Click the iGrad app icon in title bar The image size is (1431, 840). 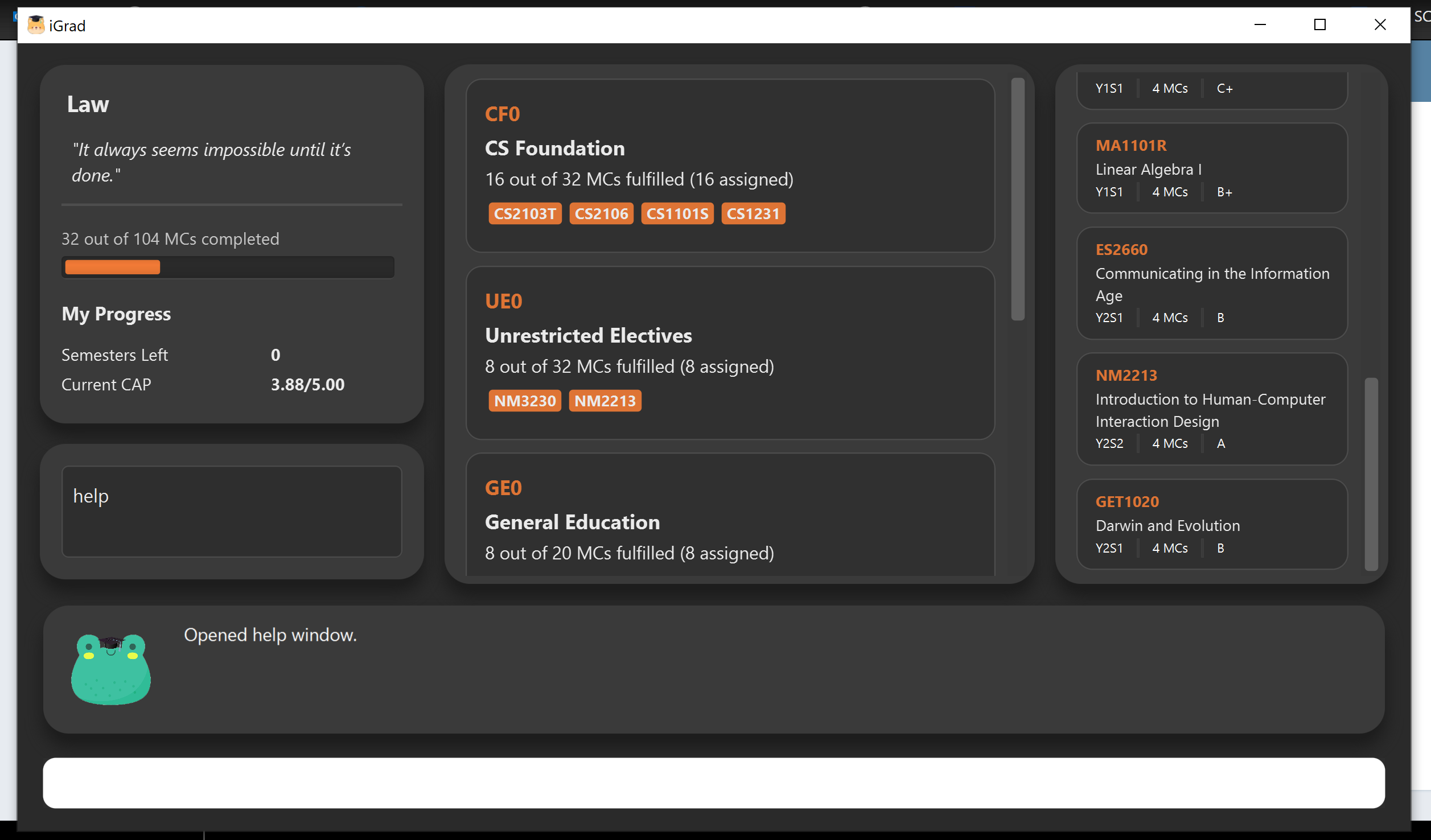click(36, 25)
